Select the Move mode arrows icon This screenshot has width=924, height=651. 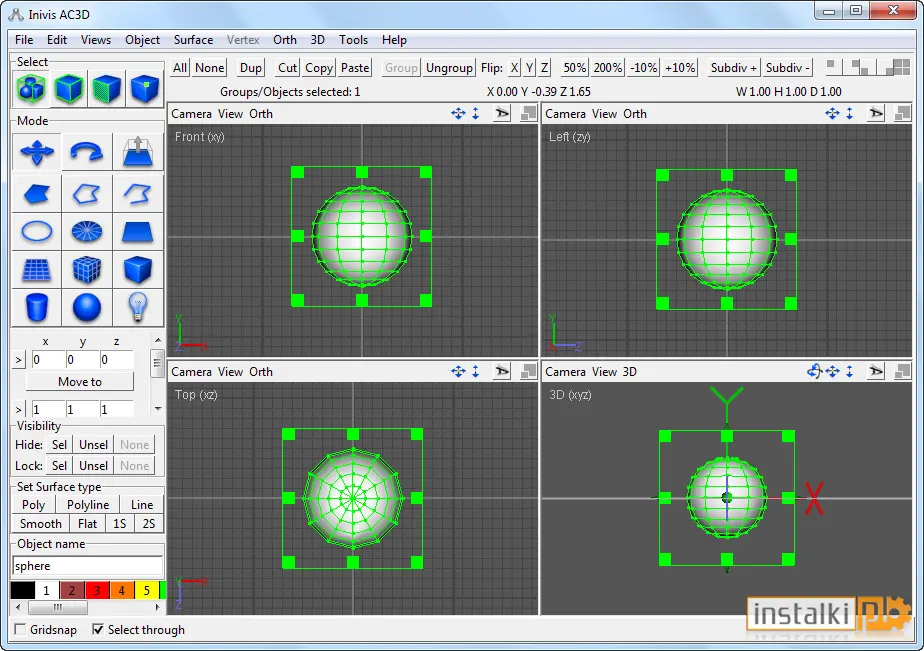pyautogui.click(x=37, y=152)
